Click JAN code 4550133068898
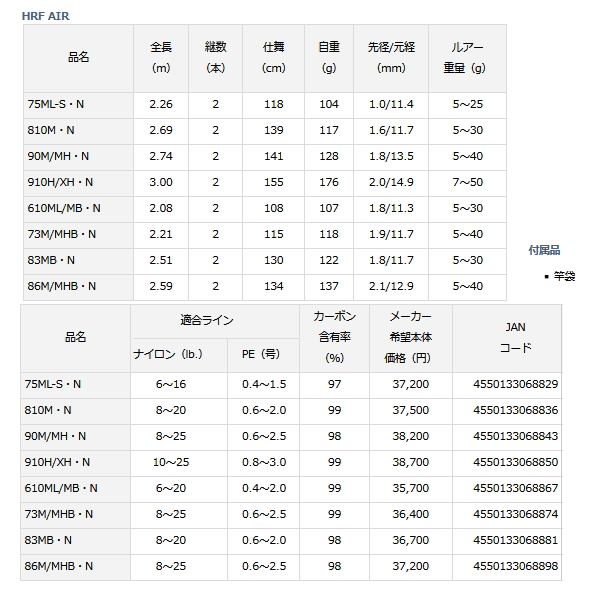Screen dimensions: 600x600 [515, 566]
